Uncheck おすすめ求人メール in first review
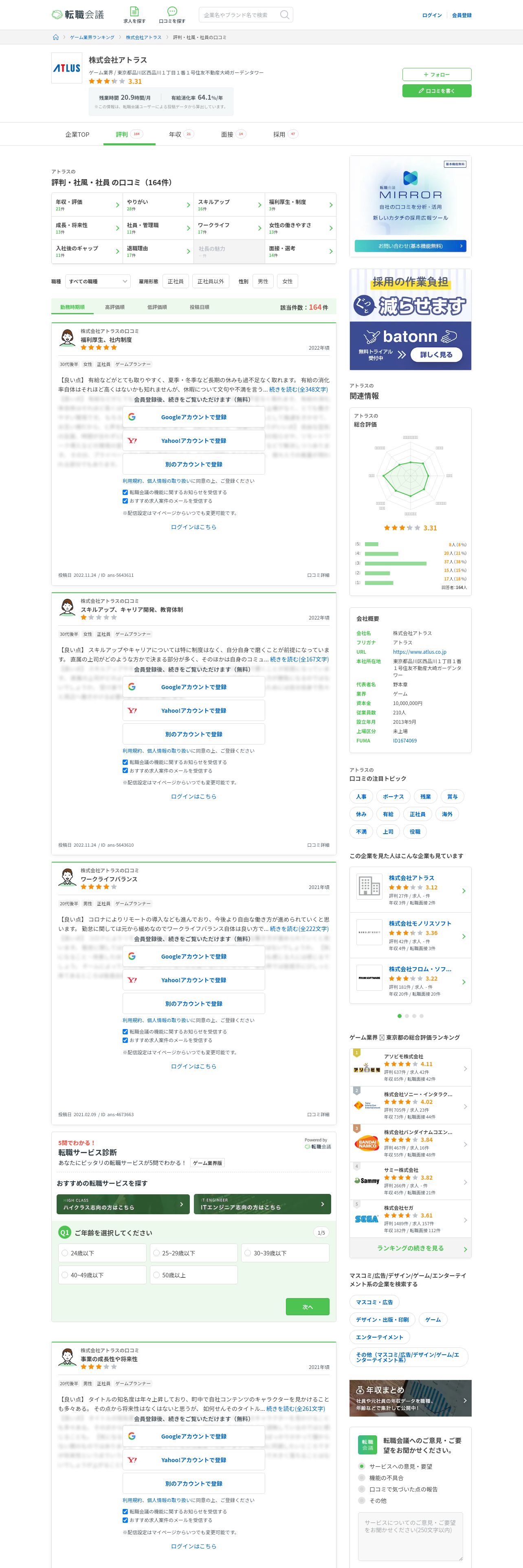 click(125, 501)
